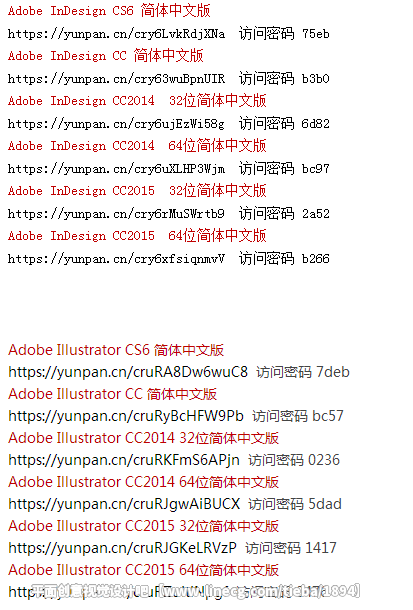The height and width of the screenshot is (610, 413).
Task: Open the Illustrator CC cruRyBcHFW9Pb link
Action: [126, 416]
